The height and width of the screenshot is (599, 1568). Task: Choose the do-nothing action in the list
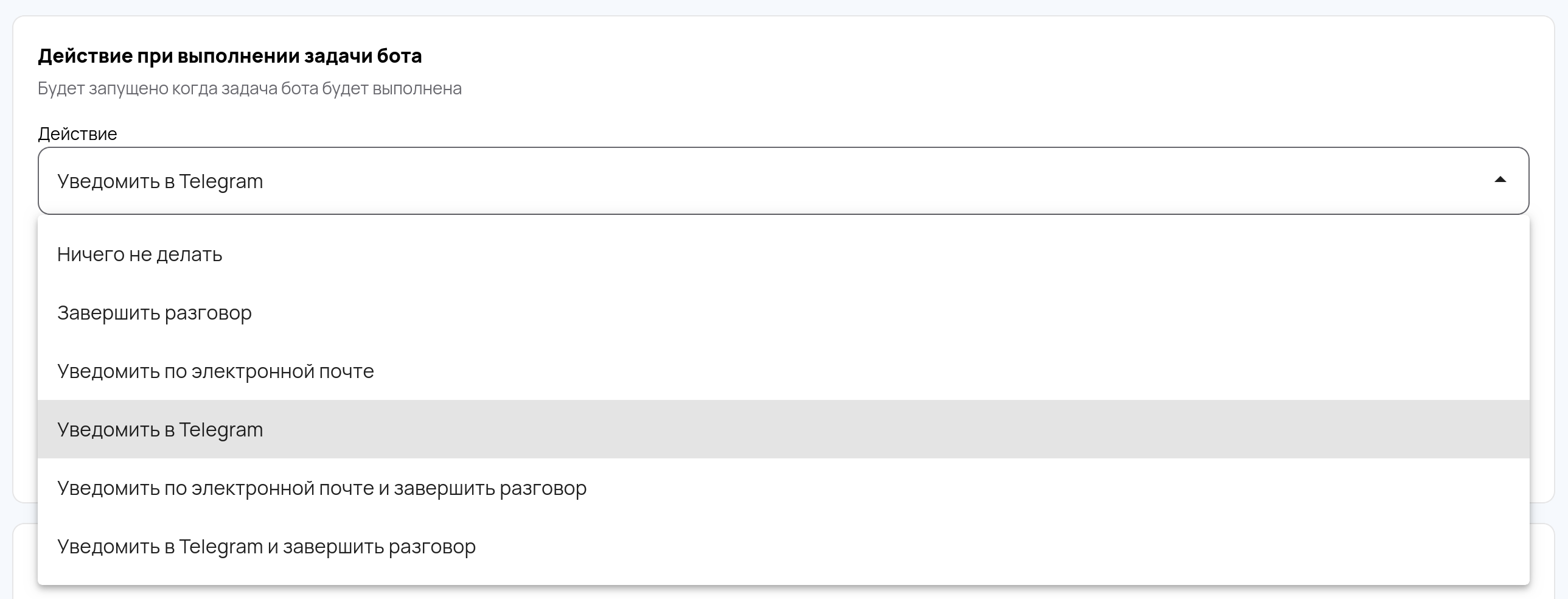pos(140,254)
